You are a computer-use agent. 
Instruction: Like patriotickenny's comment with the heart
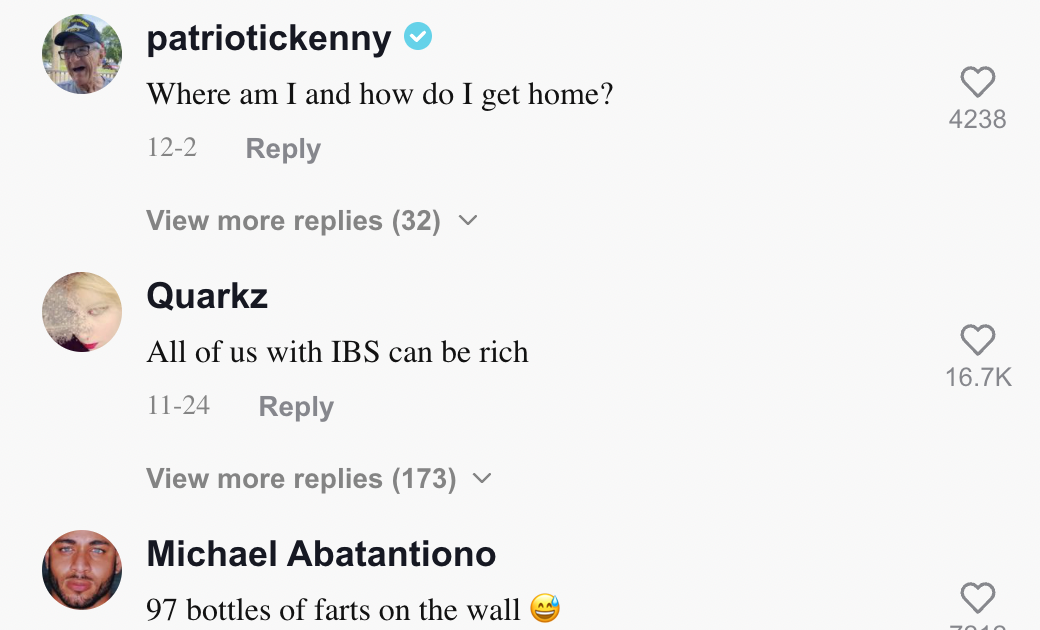(x=977, y=82)
